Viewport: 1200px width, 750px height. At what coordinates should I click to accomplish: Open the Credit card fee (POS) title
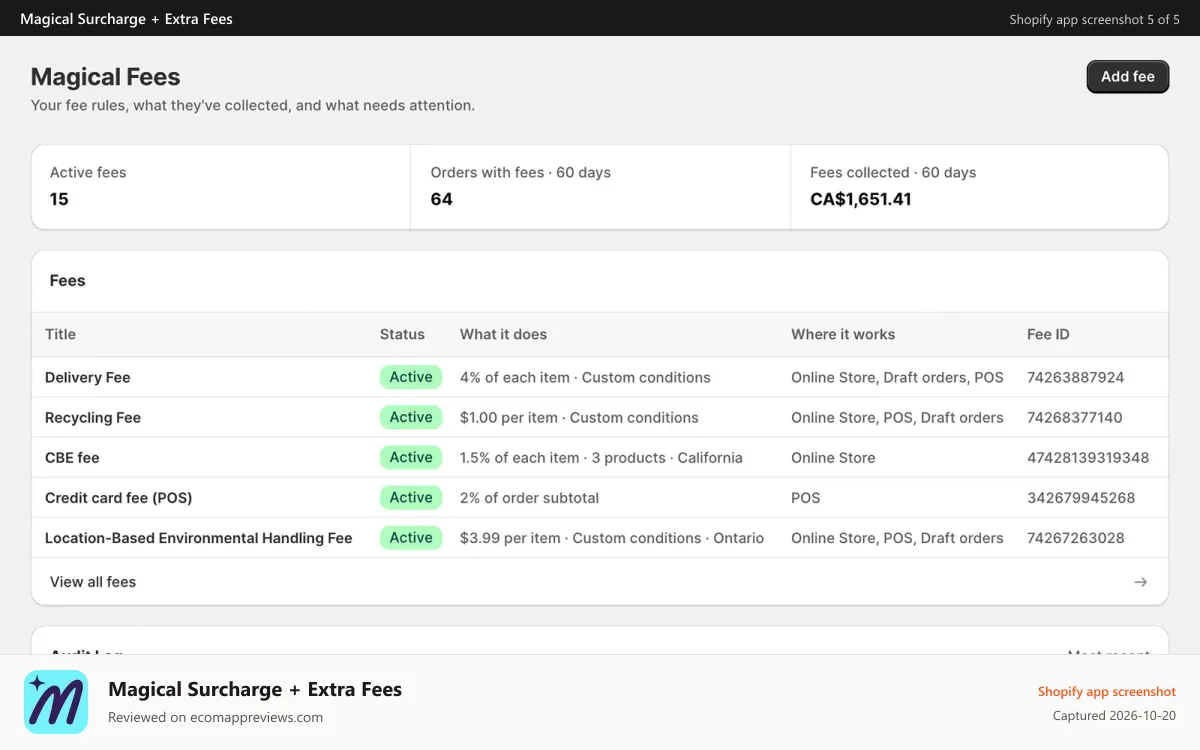coord(118,498)
